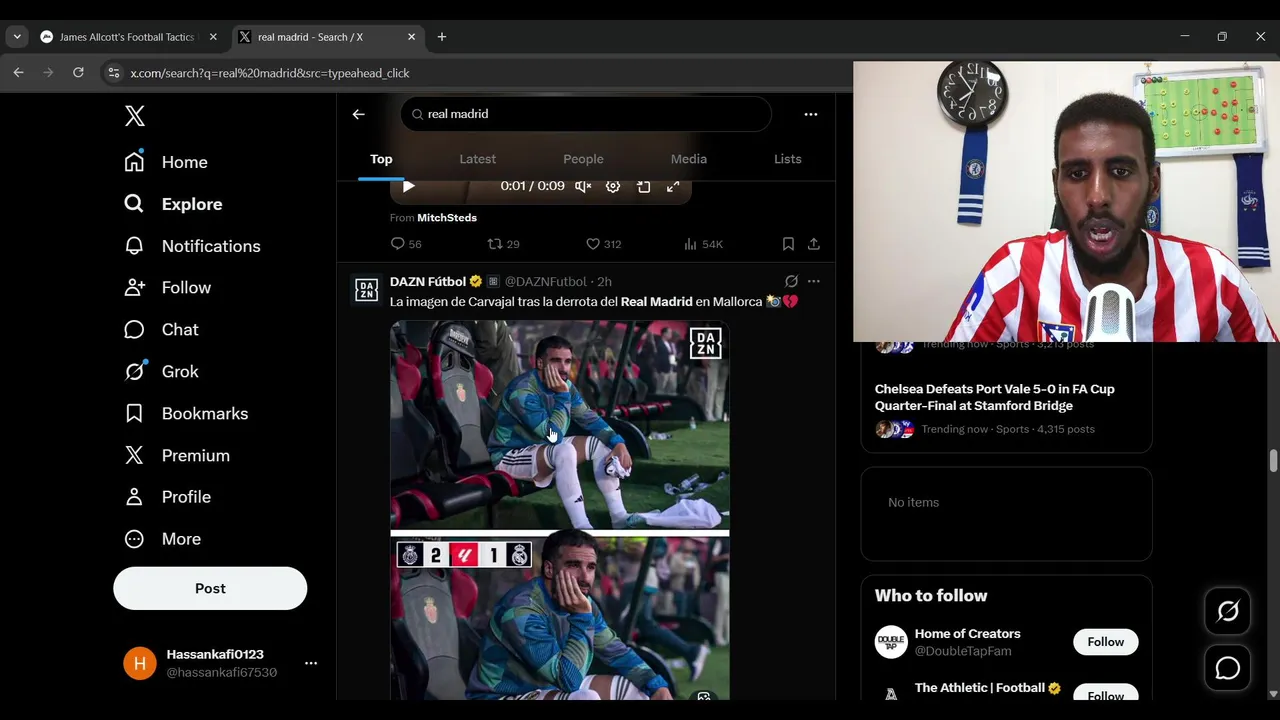Open Premium in sidebar

click(177, 456)
